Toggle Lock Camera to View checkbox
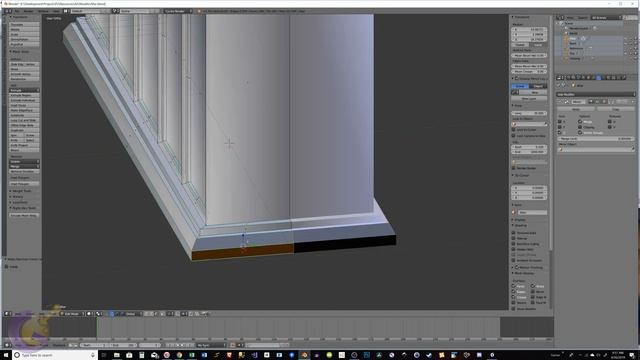 click(x=513, y=136)
